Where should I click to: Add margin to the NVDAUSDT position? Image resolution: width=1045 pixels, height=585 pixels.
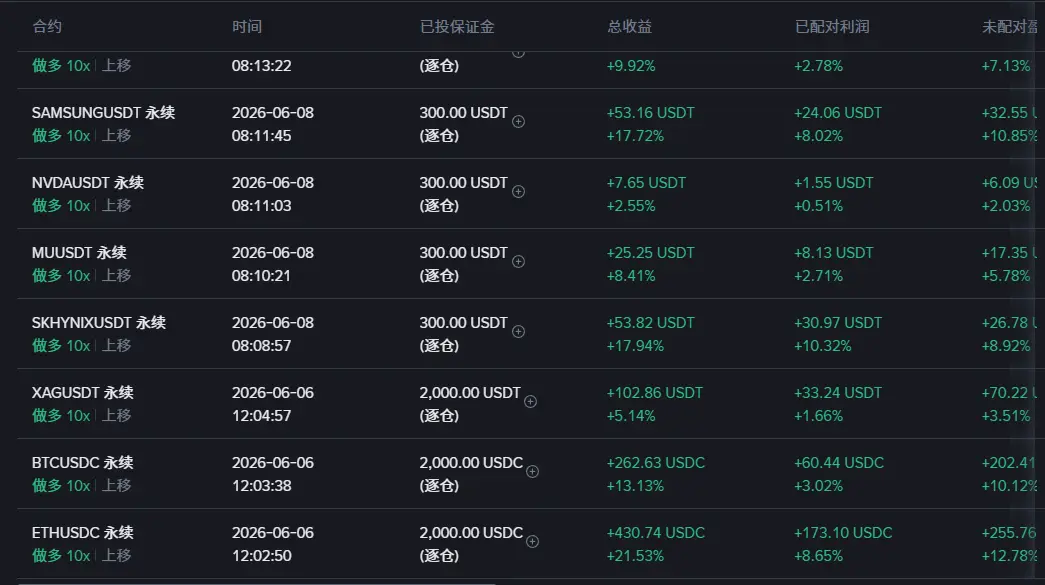click(519, 191)
